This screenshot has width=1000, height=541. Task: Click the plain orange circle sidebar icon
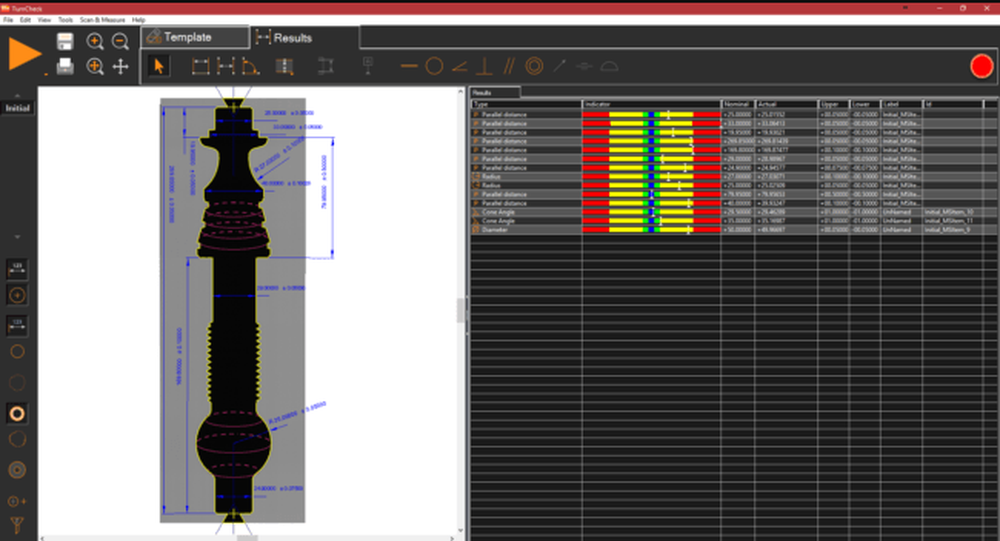[17, 352]
